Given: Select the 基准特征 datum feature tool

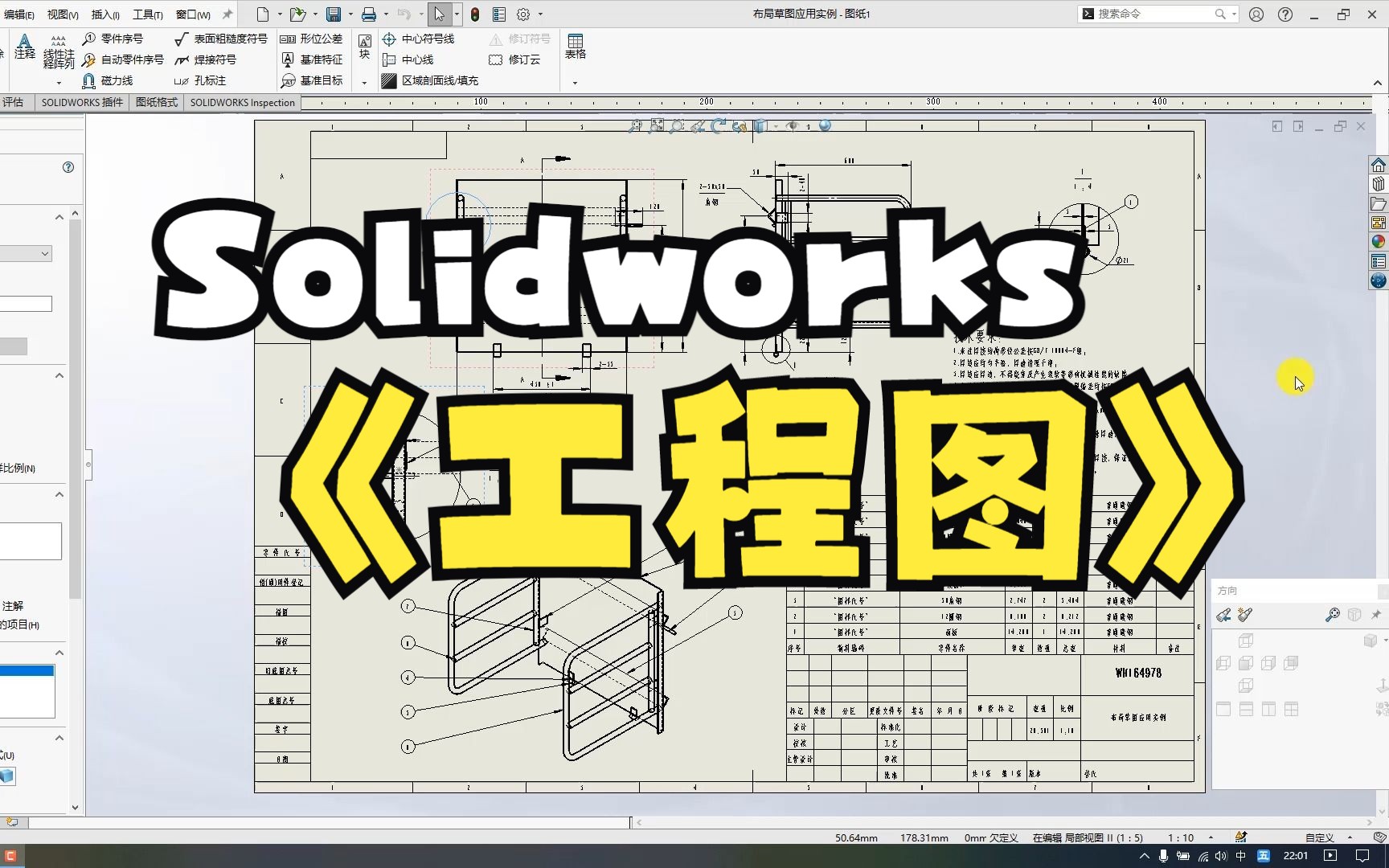Looking at the screenshot, I should (311, 59).
